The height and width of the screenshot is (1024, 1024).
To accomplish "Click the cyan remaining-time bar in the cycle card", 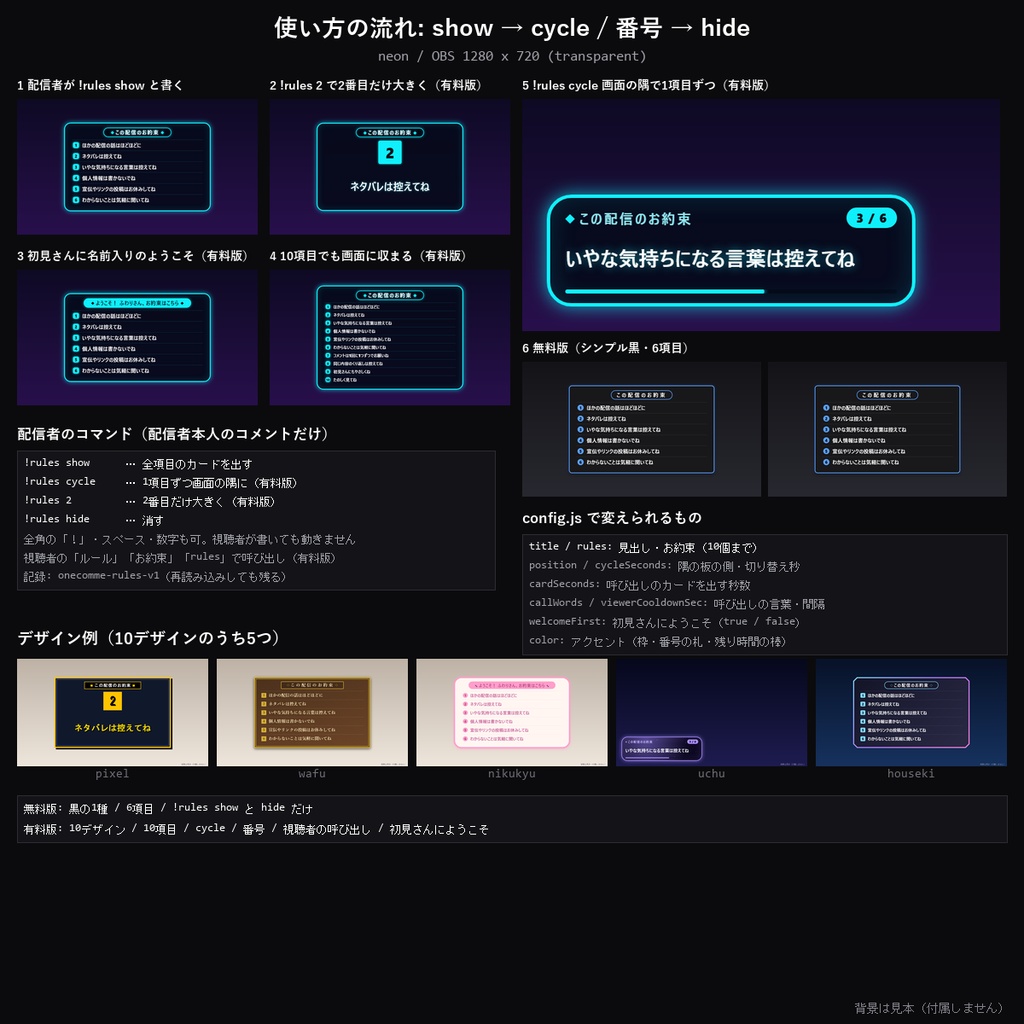I will click(x=665, y=291).
